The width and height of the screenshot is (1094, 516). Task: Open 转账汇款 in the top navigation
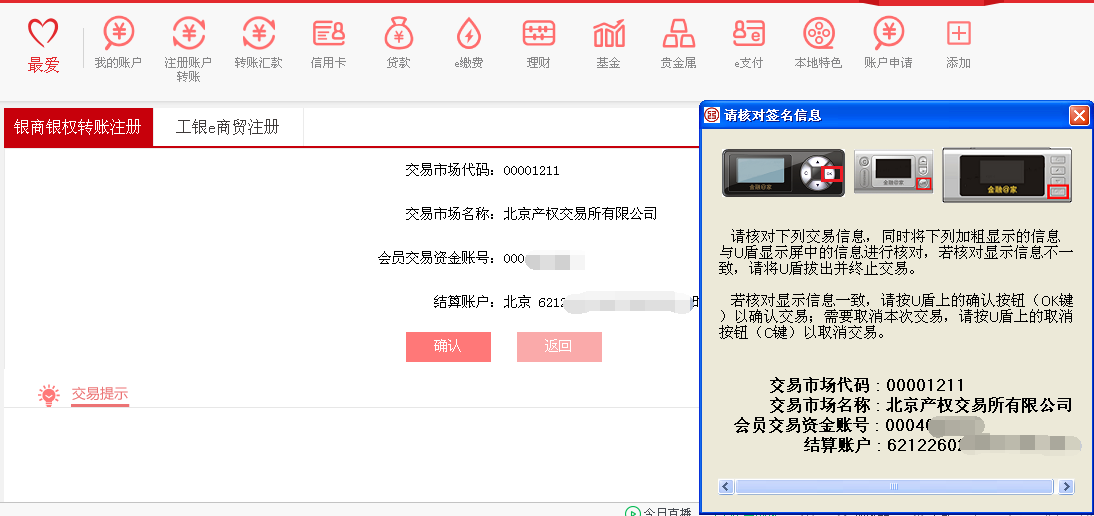click(x=258, y=43)
